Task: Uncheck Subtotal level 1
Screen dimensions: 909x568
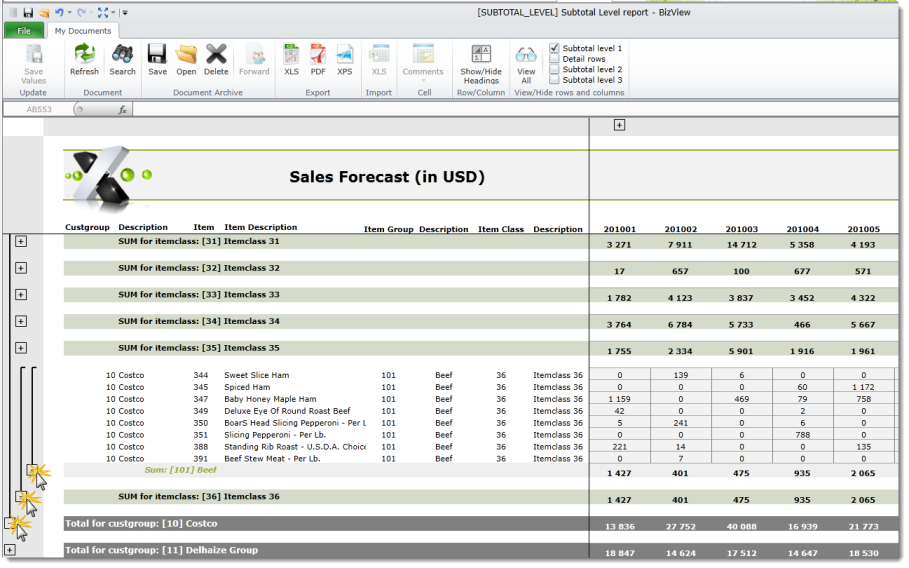Action: point(554,48)
